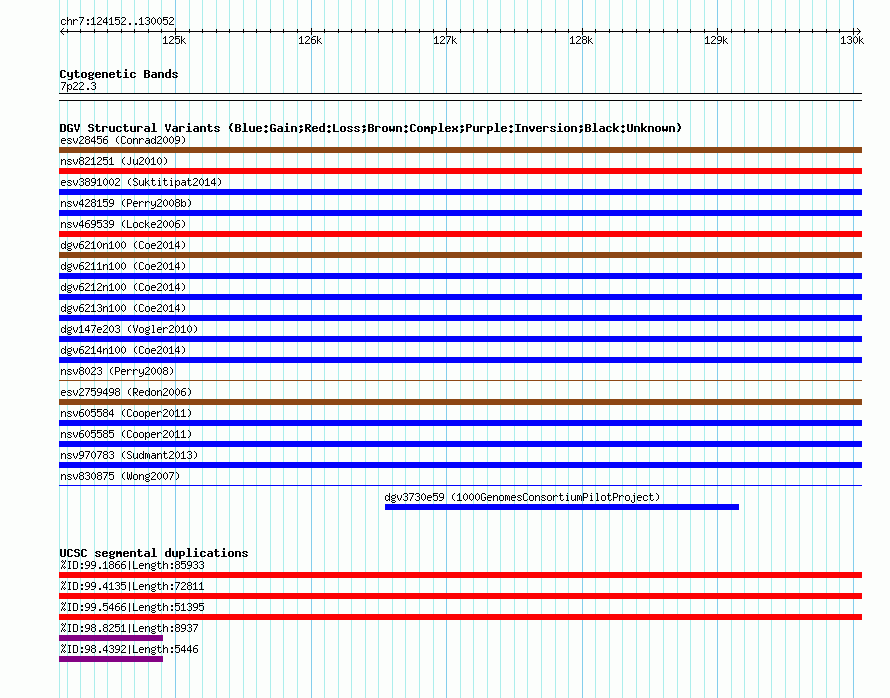
Task: Click the nsv970783 (Sudmant2013) label
Action: click(x=129, y=455)
